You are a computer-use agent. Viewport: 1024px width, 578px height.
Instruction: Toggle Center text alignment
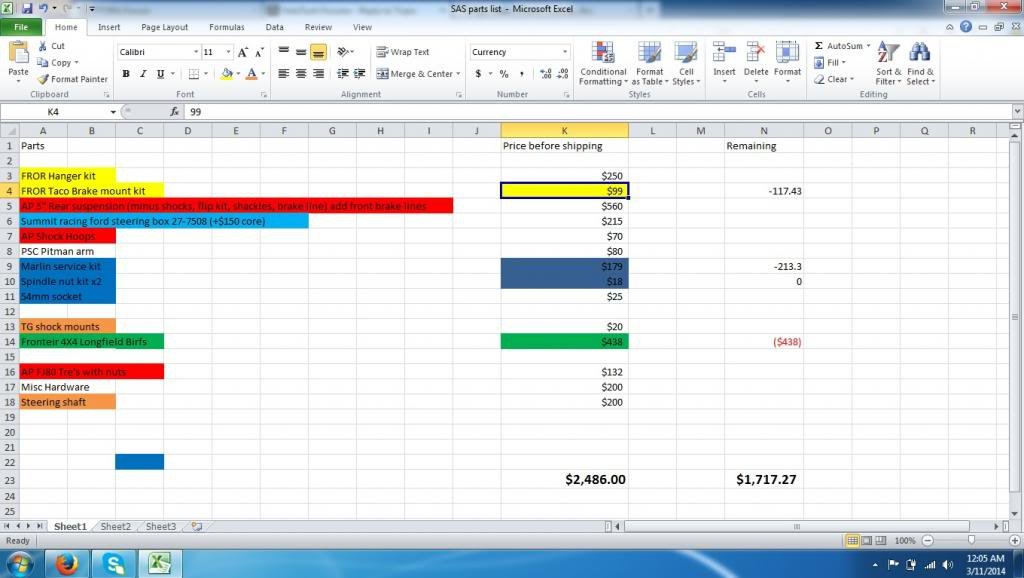[300, 74]
